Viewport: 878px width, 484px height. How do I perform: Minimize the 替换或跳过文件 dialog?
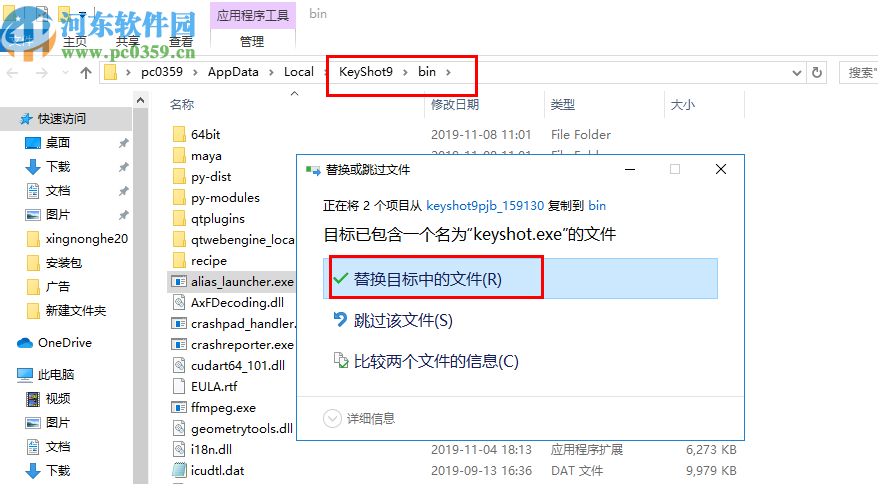tap(630, 169)
